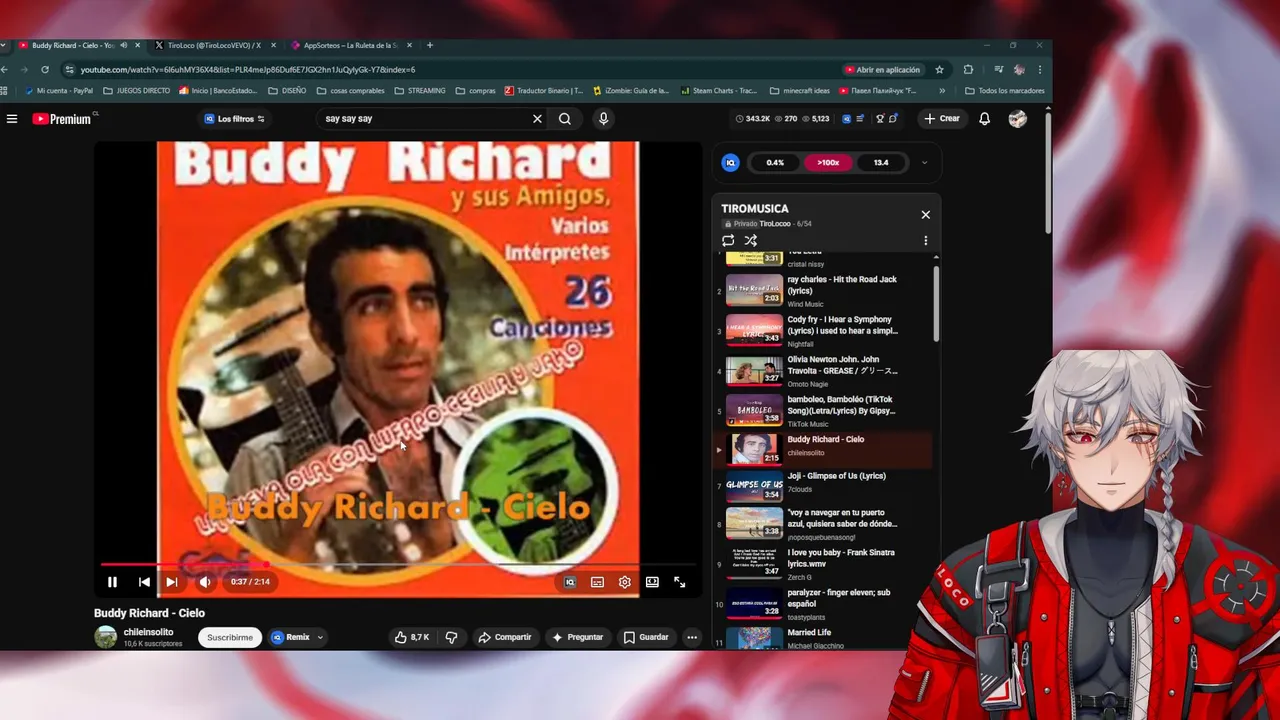Click the vidIQ icon in player controls
The width and height of the screenshot is (1280, 720).
tap(570, 582)
